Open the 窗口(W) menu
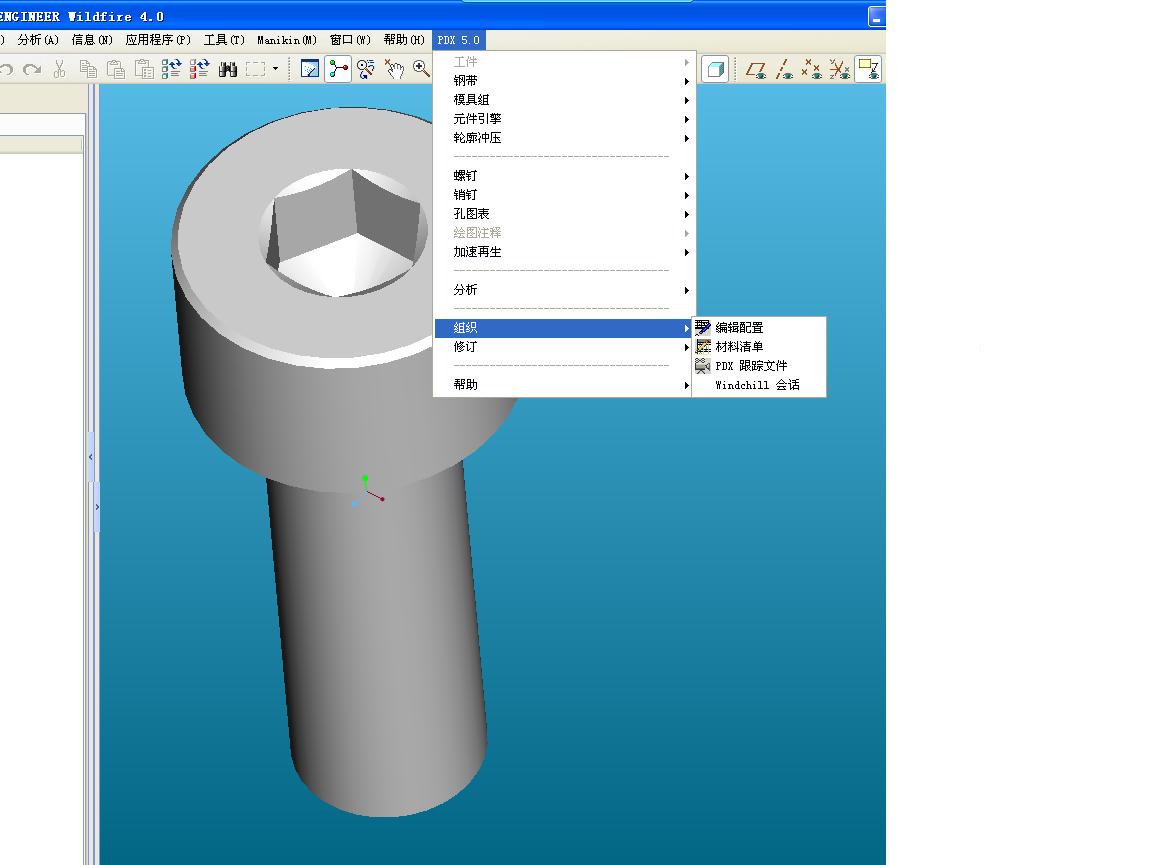 351,40
